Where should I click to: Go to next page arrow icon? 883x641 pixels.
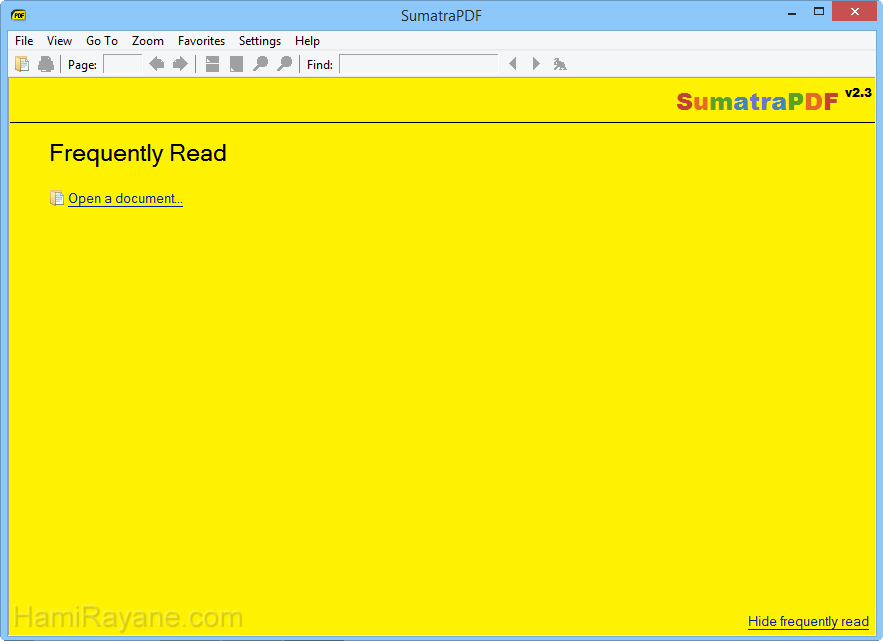[180, 64]
